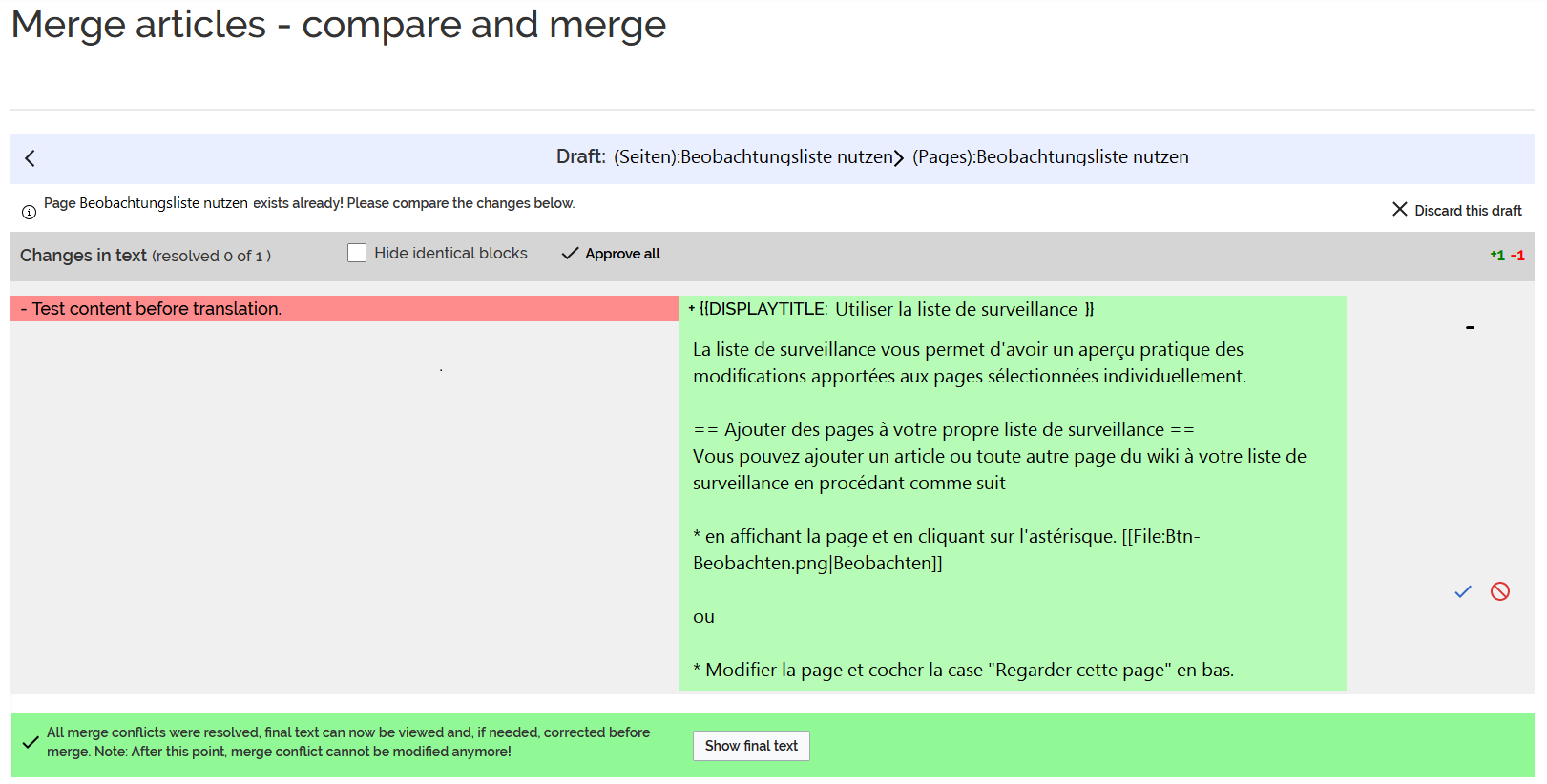Click the '-1' deletions counter

[1517, 256]
